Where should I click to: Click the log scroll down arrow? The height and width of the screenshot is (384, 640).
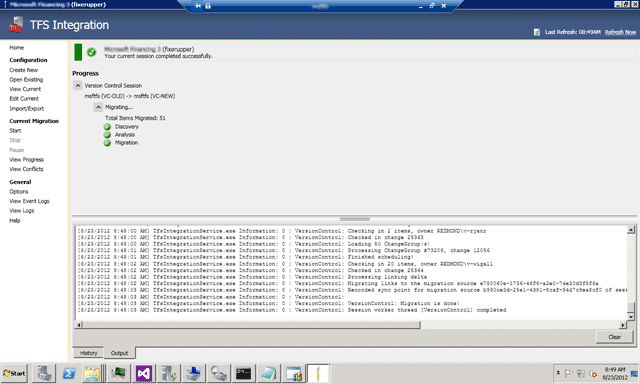(x=631, y=317)
